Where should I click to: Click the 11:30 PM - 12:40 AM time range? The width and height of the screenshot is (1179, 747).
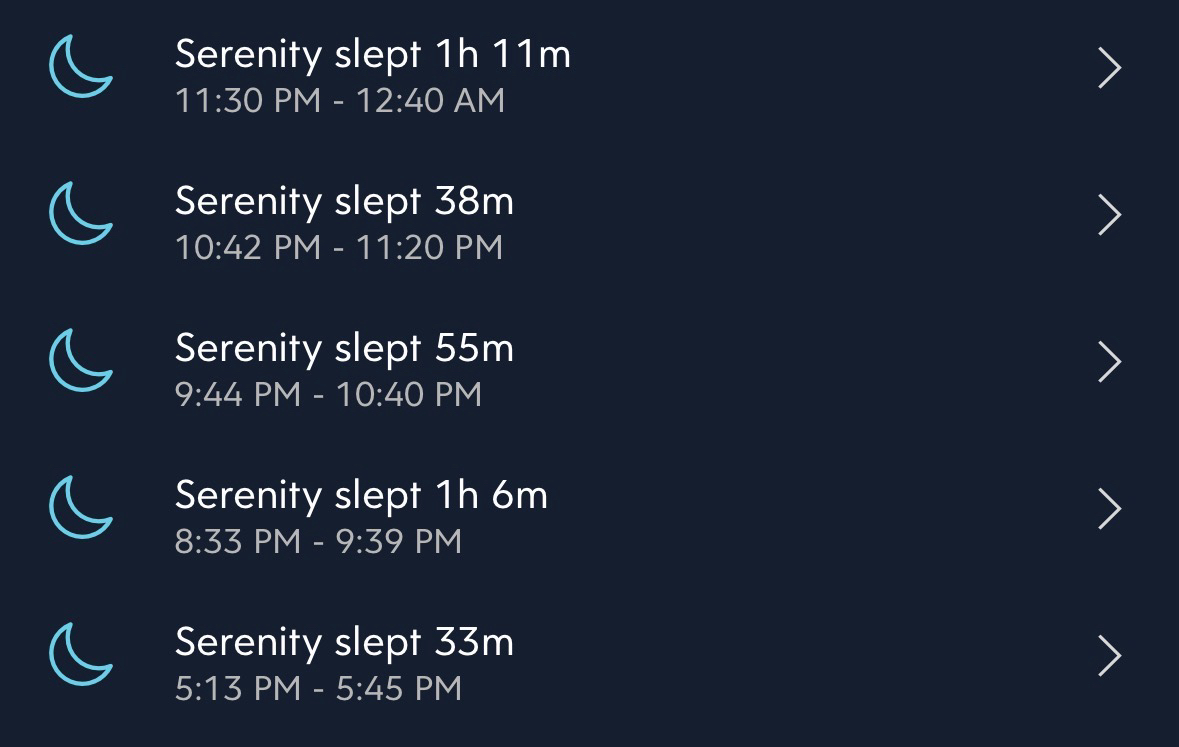pos(340,100)
